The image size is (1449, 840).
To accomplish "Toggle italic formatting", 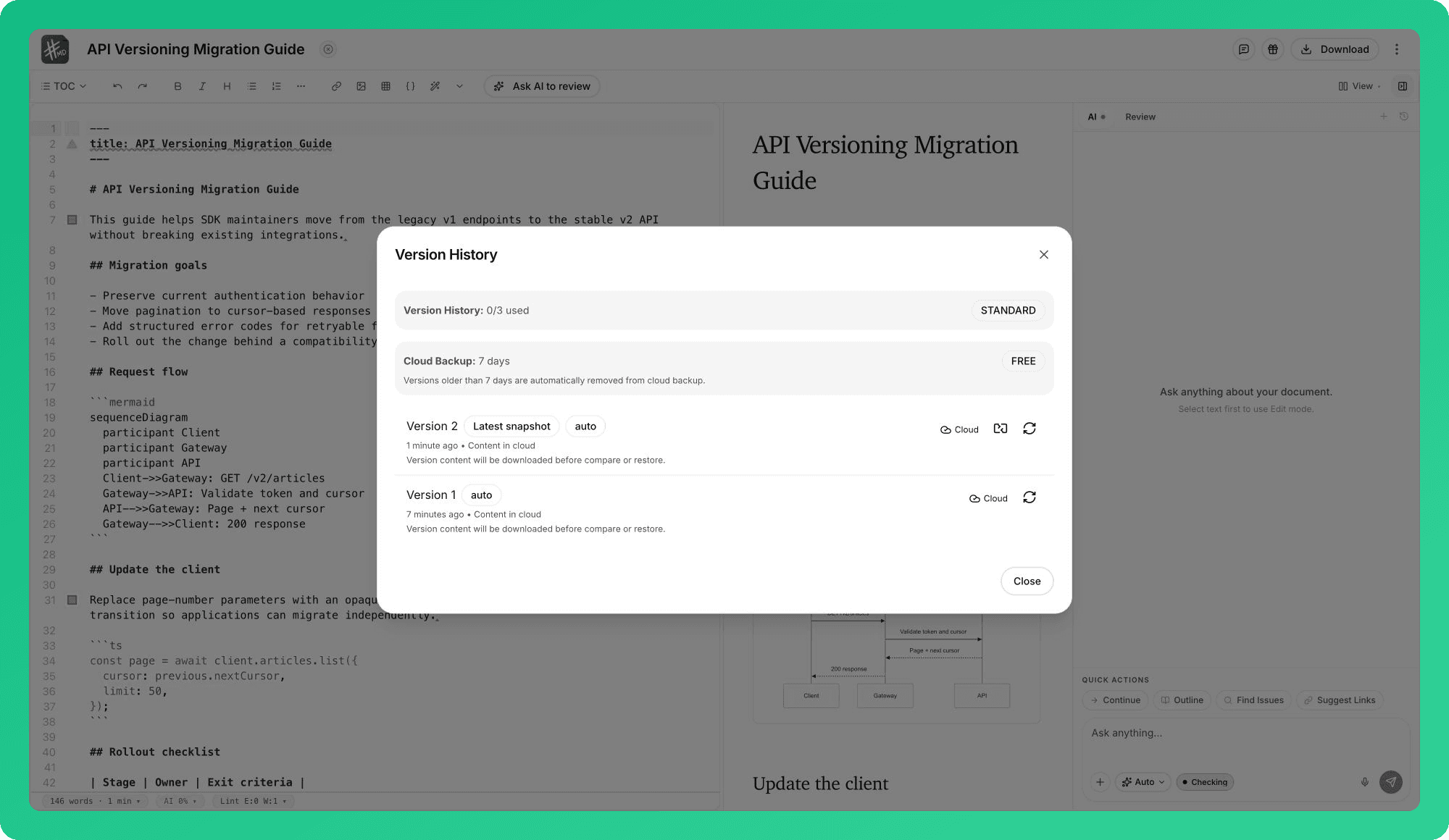I will pyautogui.click(x=202, y=86).
